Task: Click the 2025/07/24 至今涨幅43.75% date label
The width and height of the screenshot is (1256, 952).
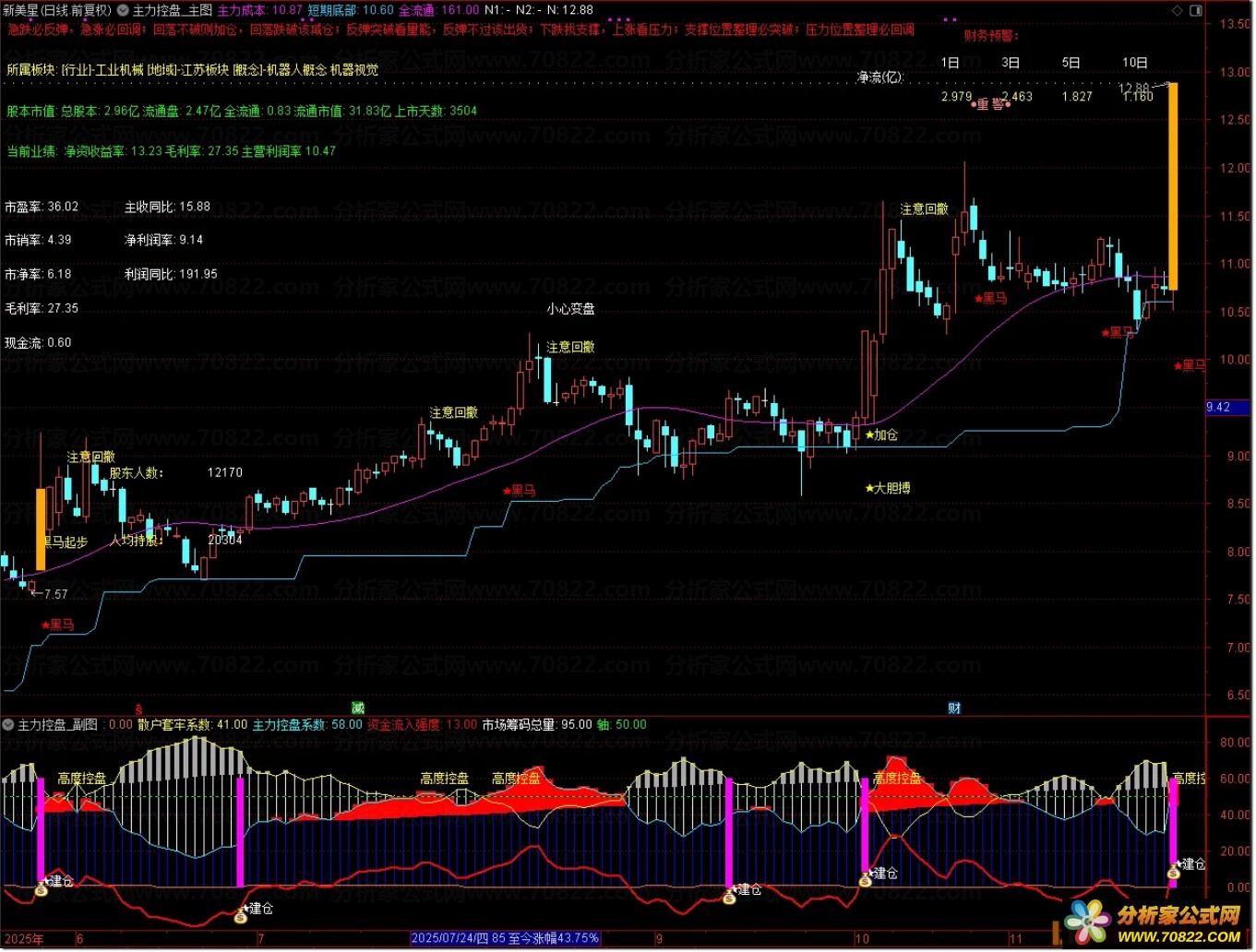Action: click(x=506, y=938)
